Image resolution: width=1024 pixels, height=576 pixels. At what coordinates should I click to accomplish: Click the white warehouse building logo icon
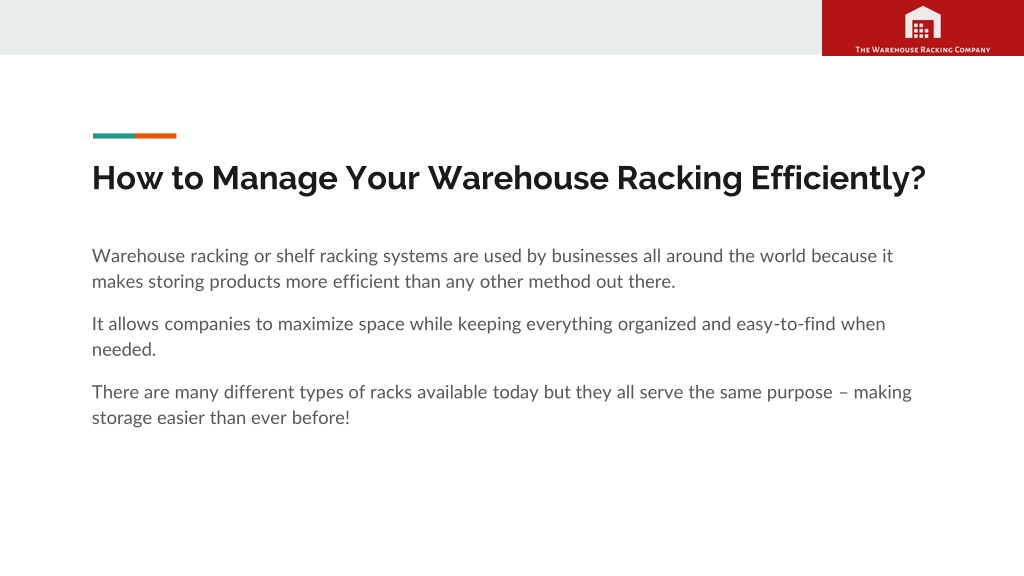point(922,22)
